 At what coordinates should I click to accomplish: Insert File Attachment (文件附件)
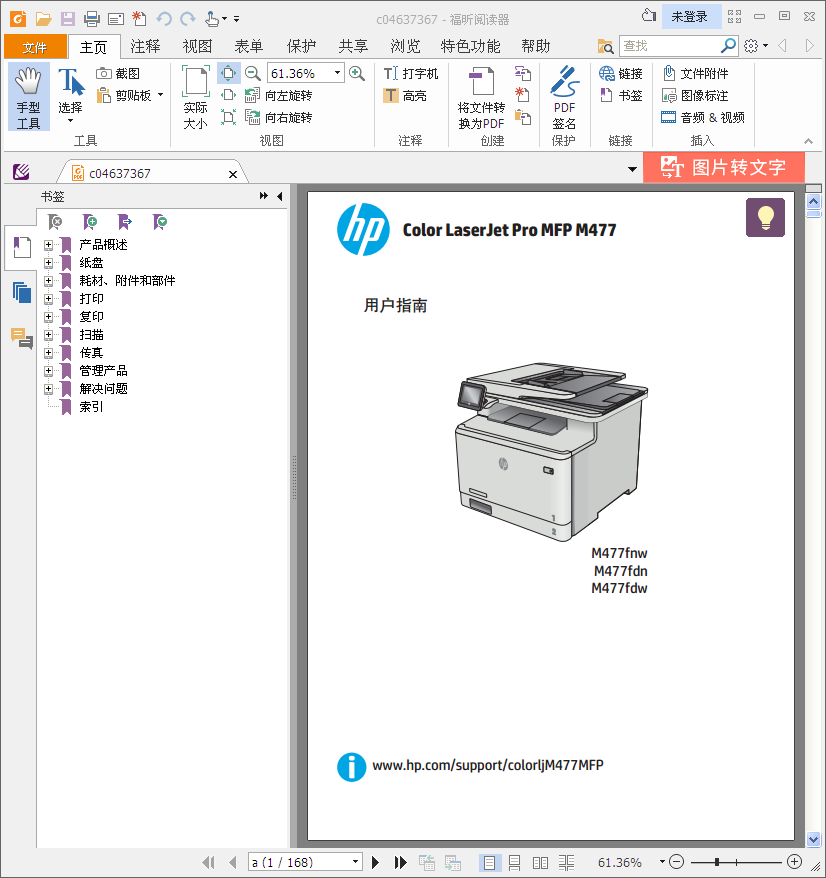(x=696, y=73)
